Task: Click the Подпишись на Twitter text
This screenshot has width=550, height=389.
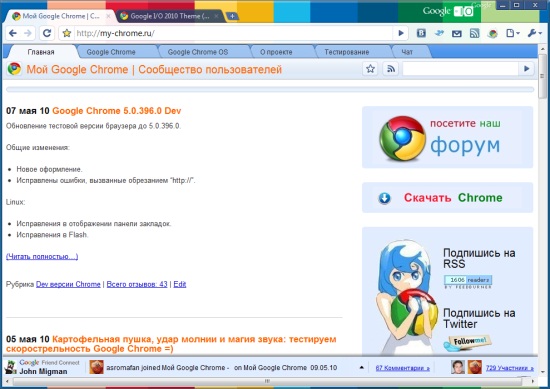Action: [479, 318]
